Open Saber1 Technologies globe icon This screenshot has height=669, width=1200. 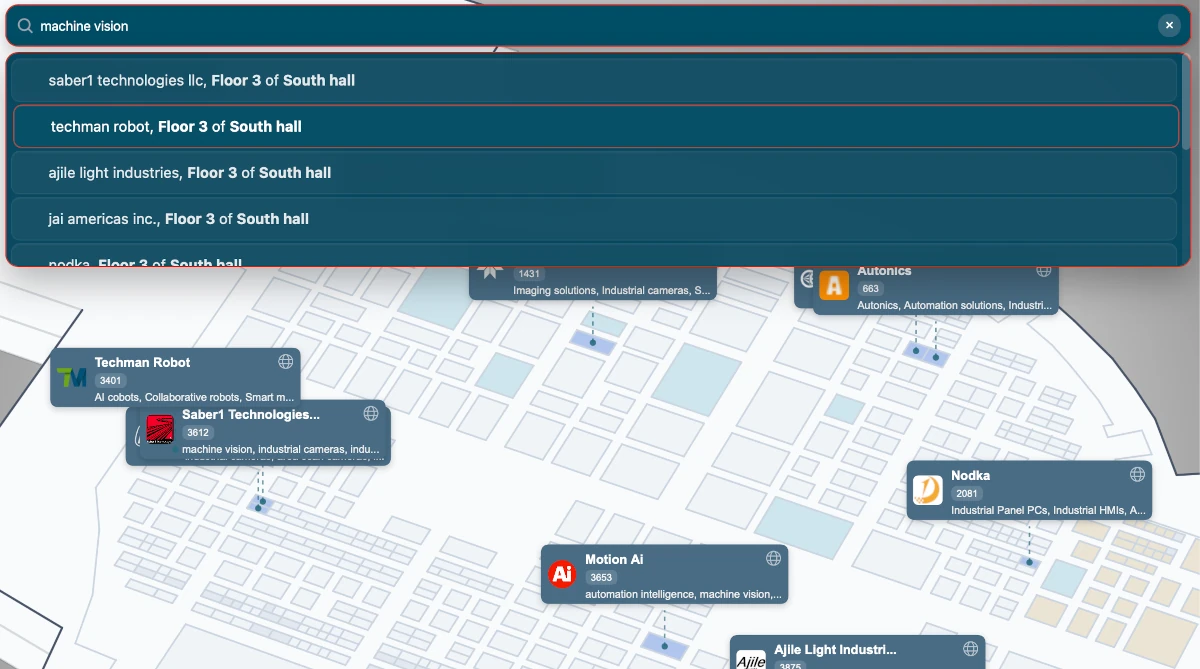[371, 413]
